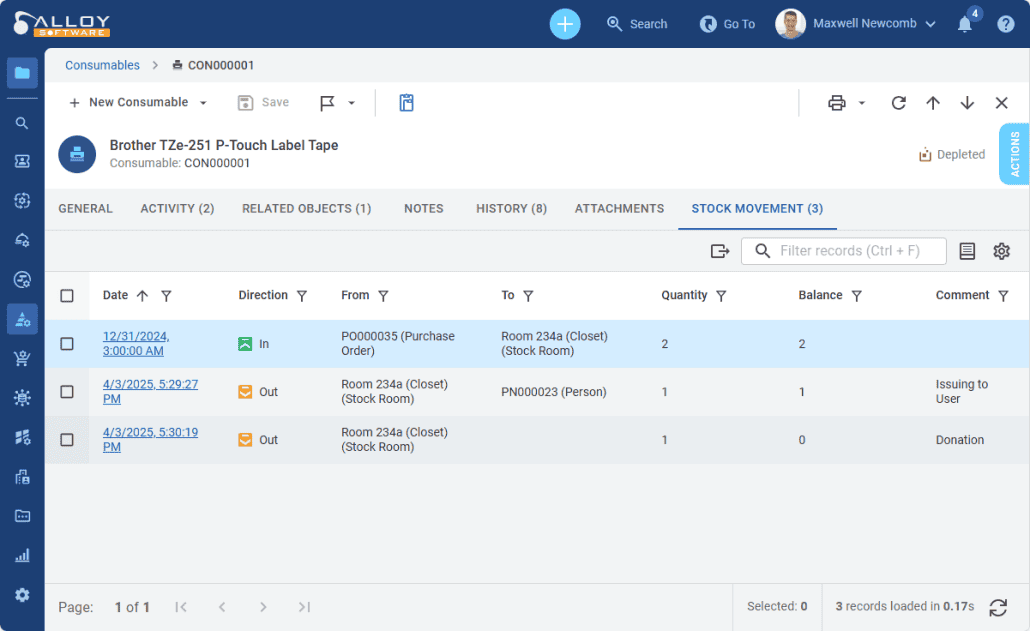This screenshot has height=631, width=1030.
Task: Select the checkbox for the 12/31/2024 row
Action: point(67,343)
